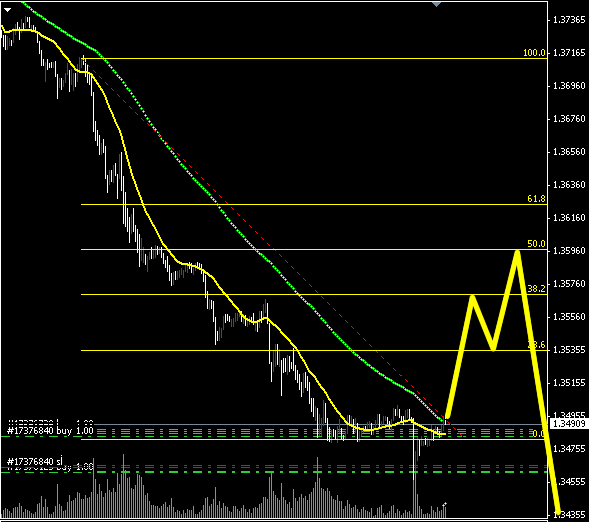589x522 pixels.
Task: Select the '#17376840 buy 1.00' order label
Action: [50, 431]
